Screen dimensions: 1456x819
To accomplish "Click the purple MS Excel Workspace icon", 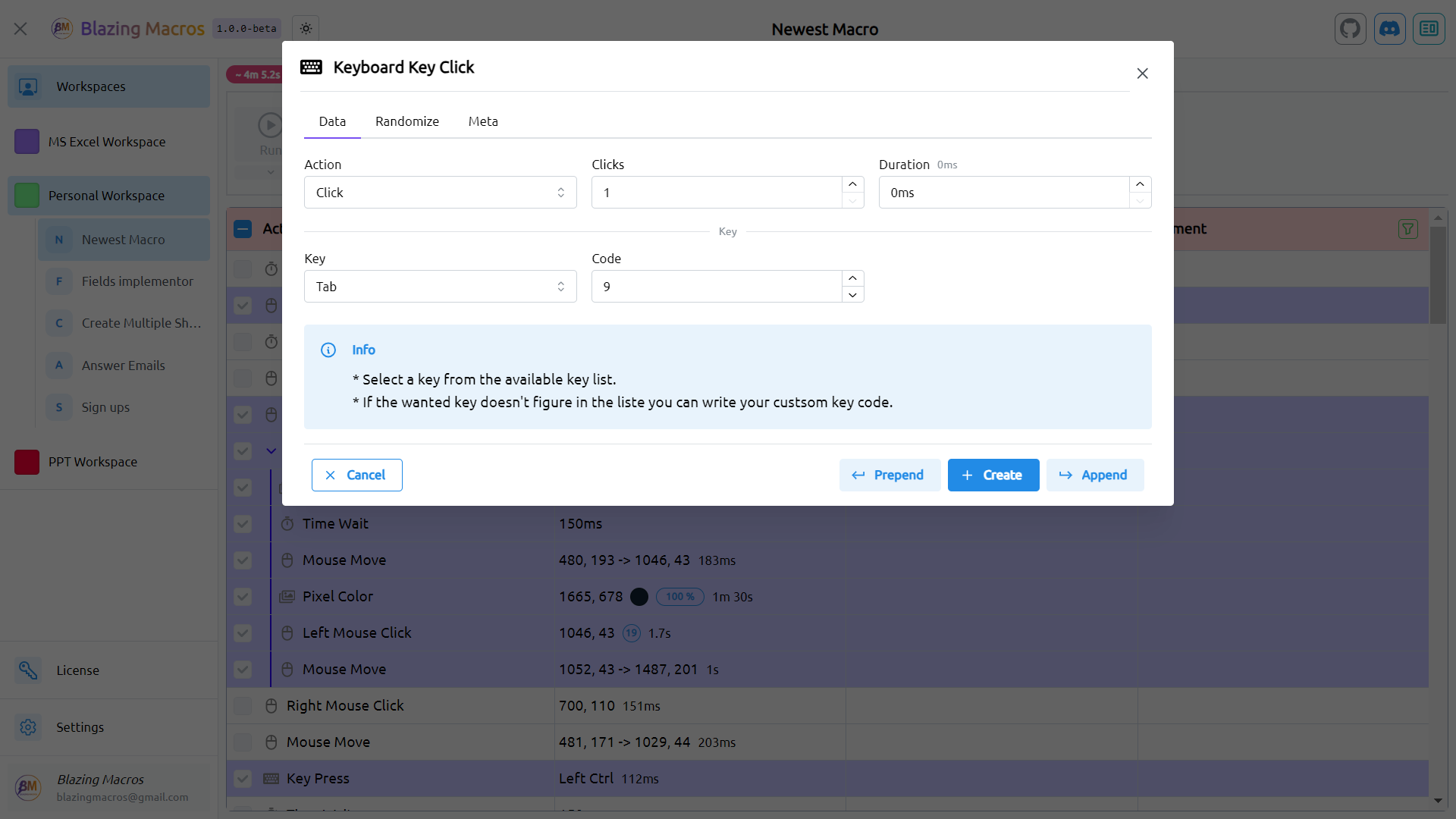I will (27, 142).
